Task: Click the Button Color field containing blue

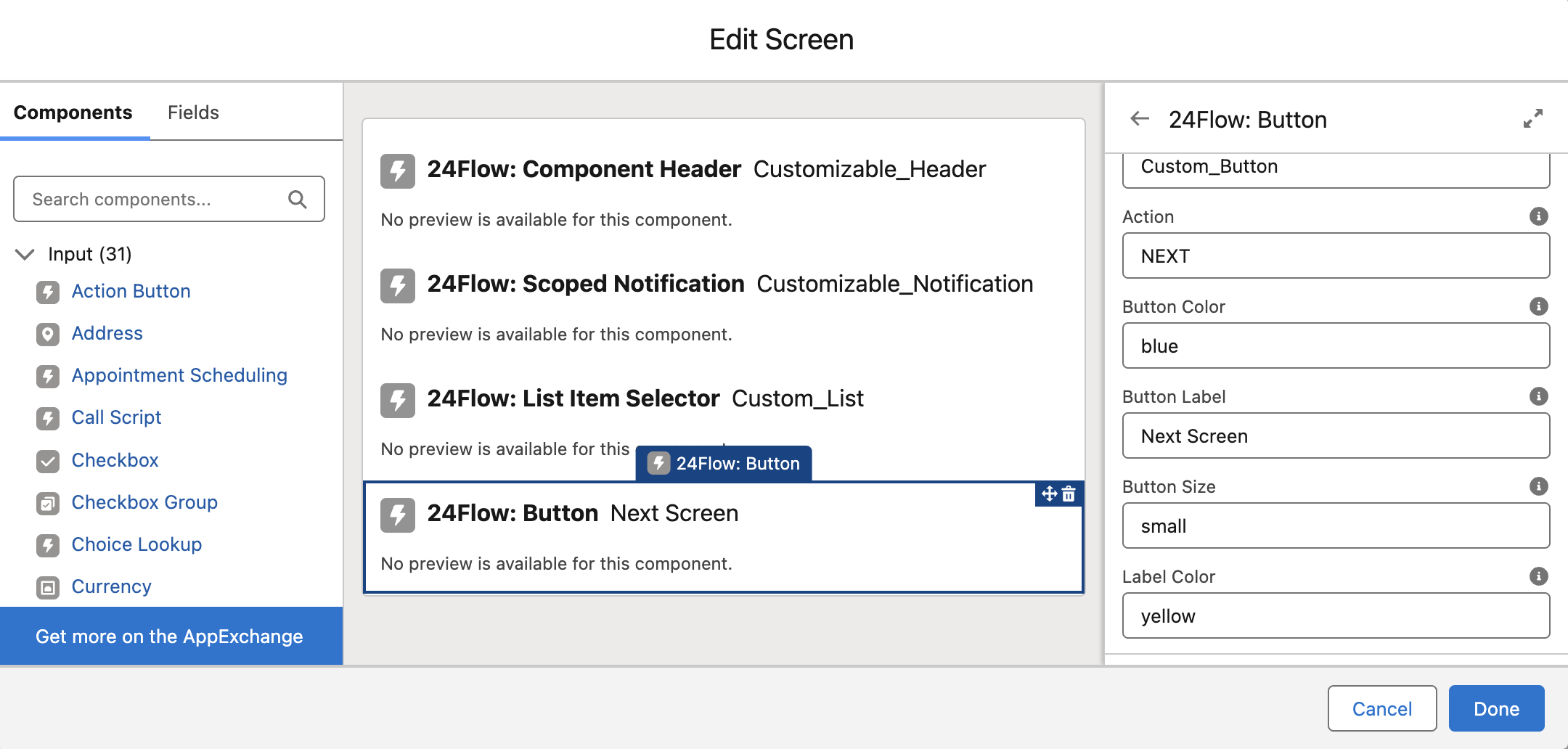Action: 1336,346
